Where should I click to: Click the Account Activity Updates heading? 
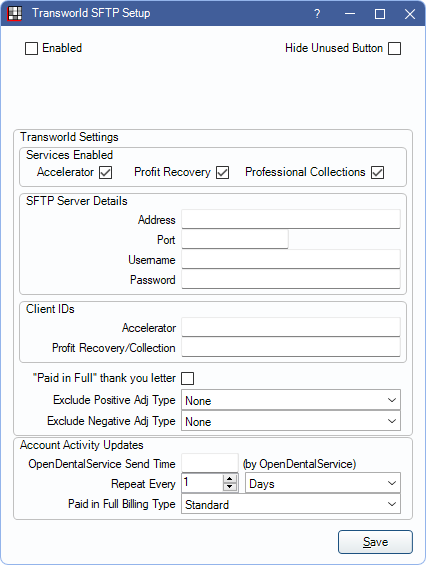(82, 445)
